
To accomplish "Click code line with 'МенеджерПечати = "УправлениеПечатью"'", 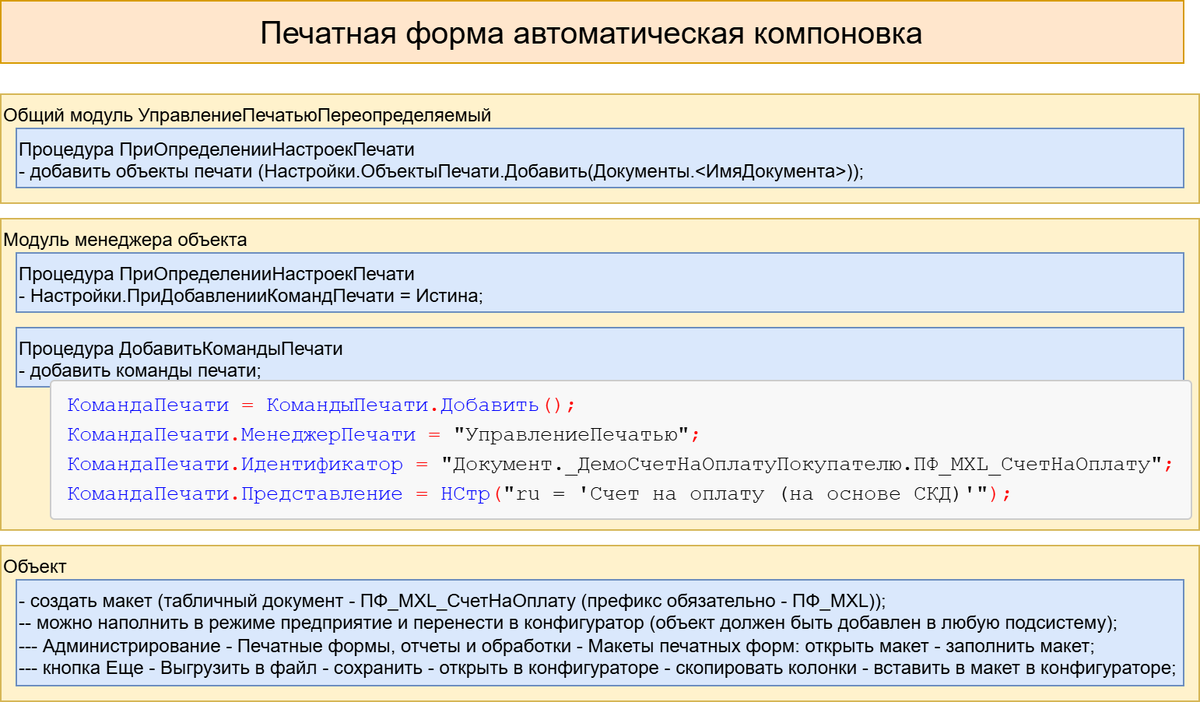I will (x=385, y=435).
